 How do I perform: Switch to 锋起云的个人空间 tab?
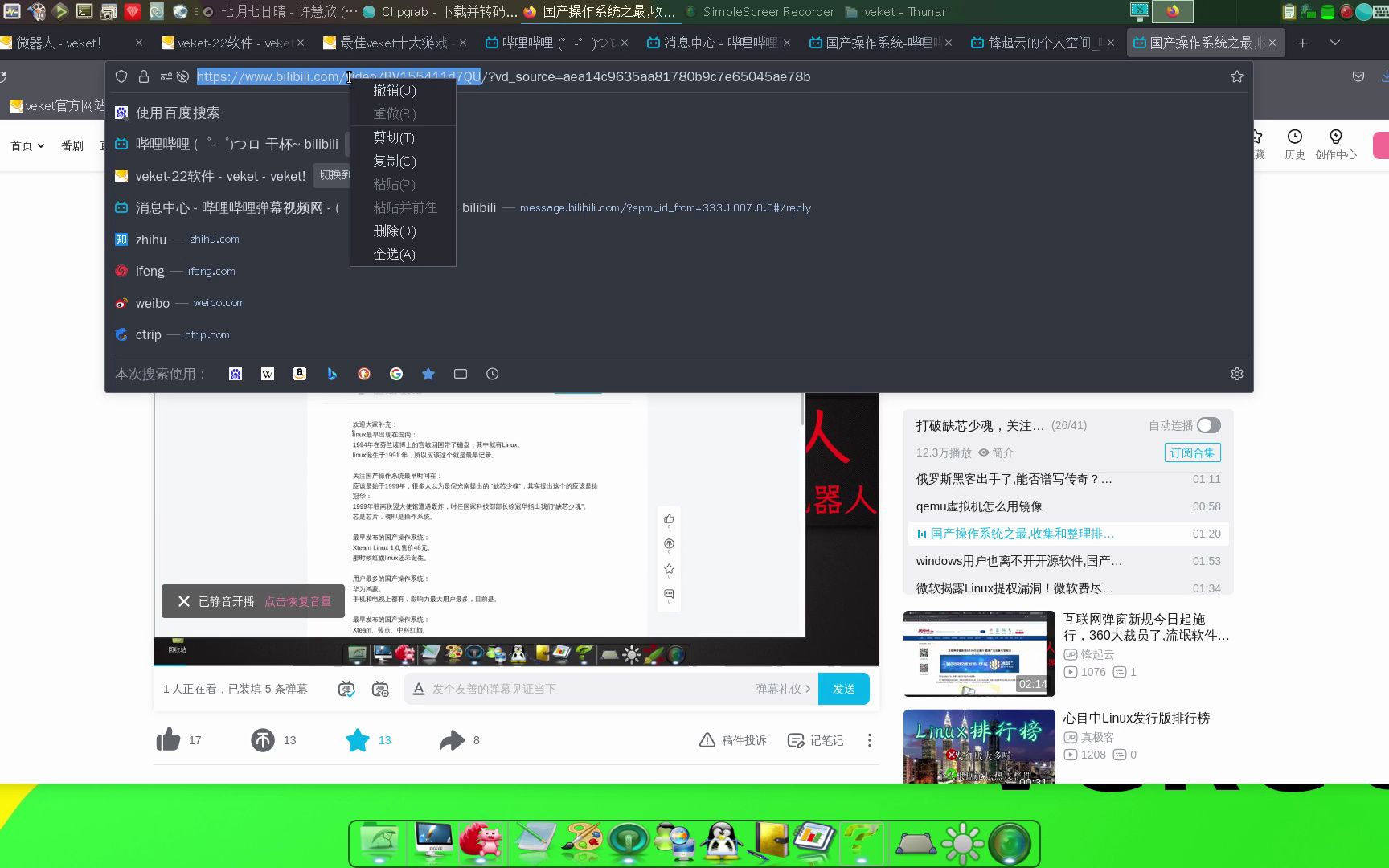tap(1042, 43)
